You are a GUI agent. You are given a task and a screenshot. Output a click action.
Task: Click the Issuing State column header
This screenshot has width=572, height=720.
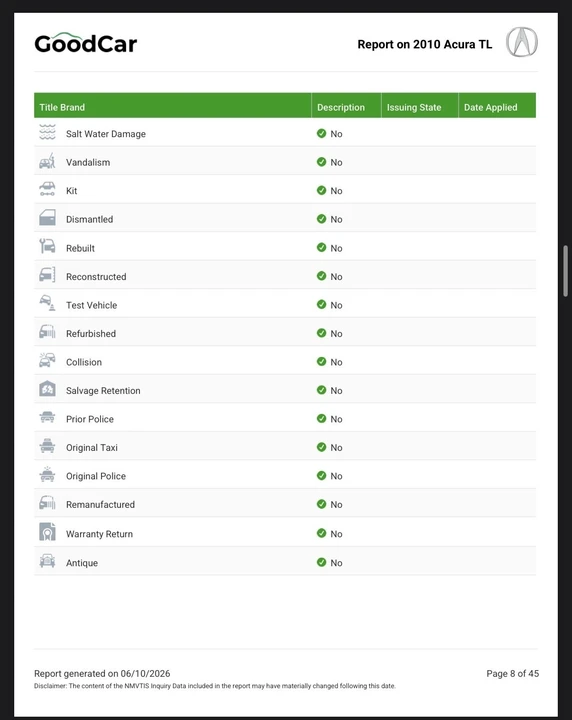click(414, 107)
